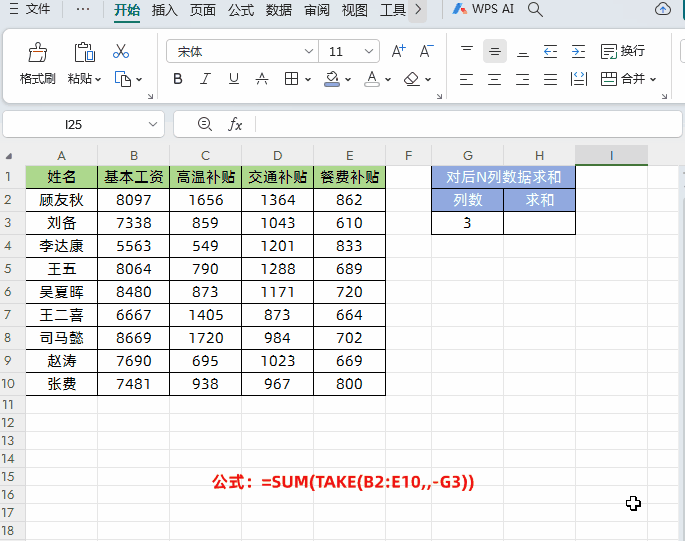
Task: Select the 开始 tab
Action: pos(127,10)
